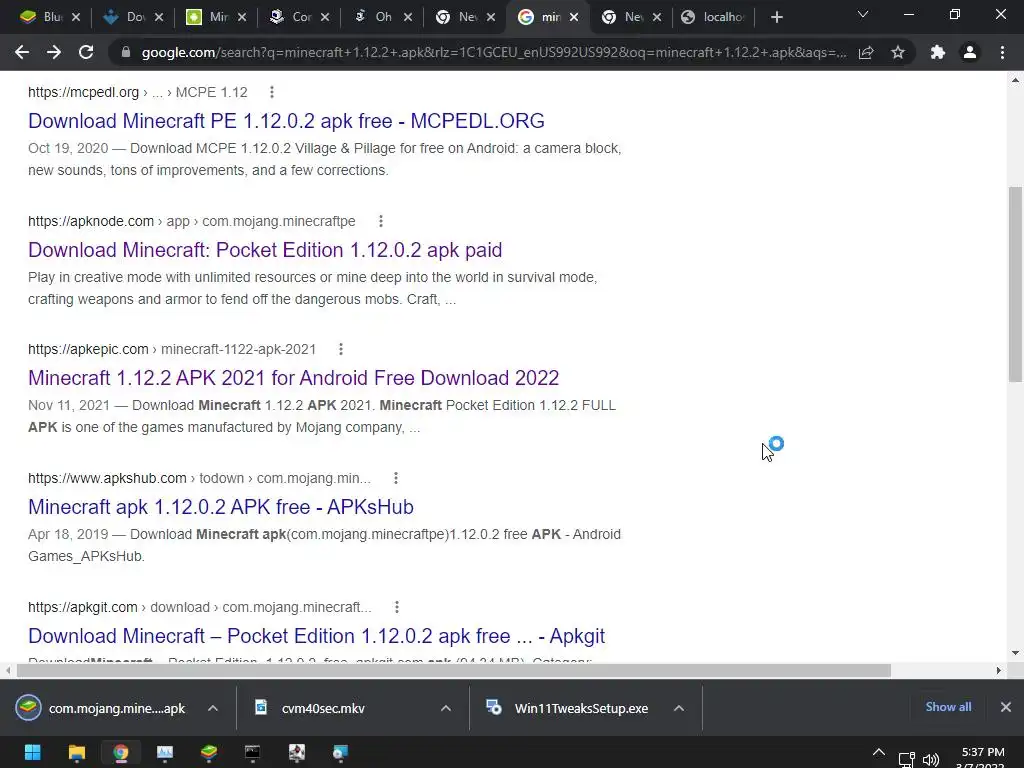
Task: Bookmark this page with star icon
Action: click(x=898, y=52)
